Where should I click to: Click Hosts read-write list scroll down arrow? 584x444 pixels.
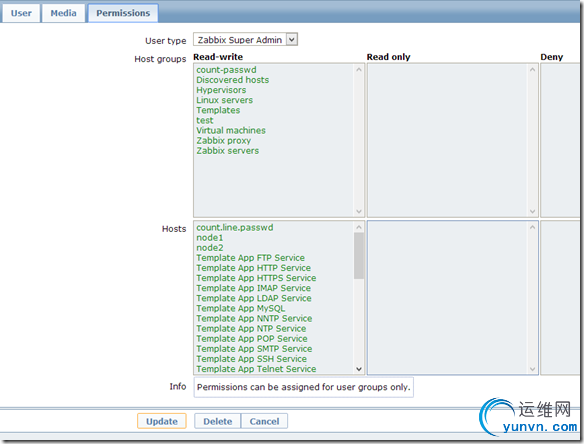pyautogui.click(x=359, y=369)
